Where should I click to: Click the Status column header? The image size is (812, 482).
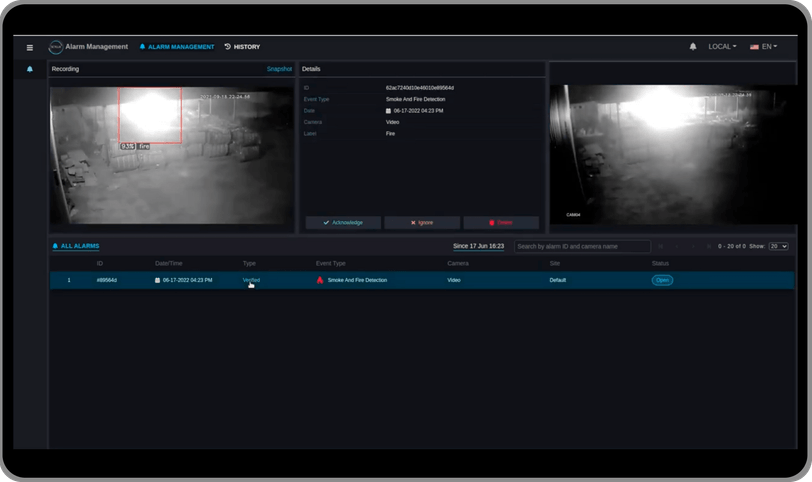pyautogui.click(x=660, y=264)
